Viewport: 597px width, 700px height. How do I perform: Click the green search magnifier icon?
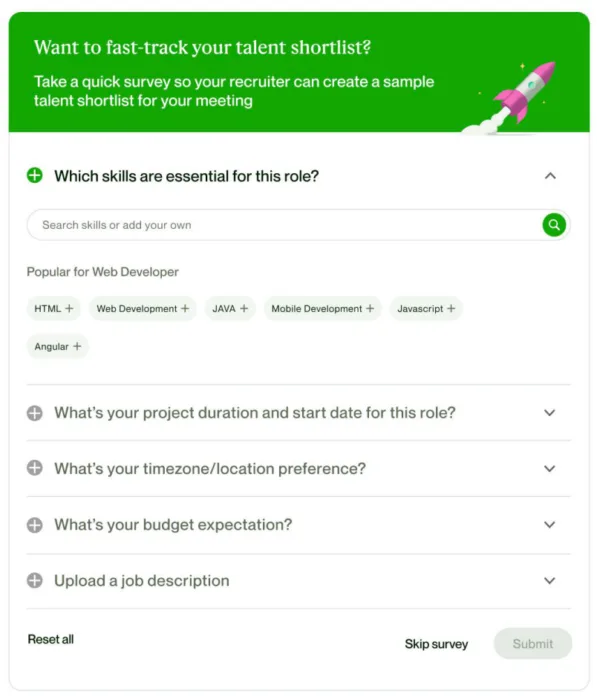click(554, 225)
